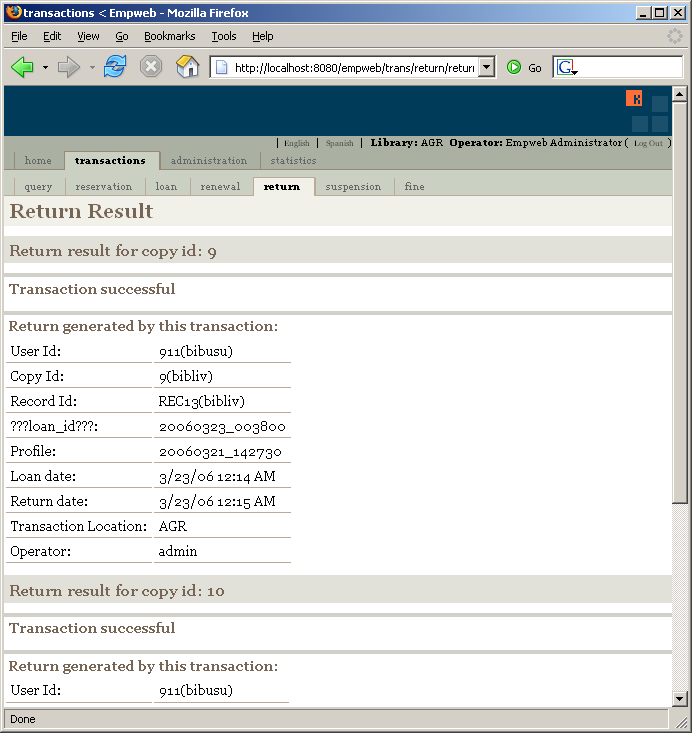Viewport: 692px width, 733px height.
Task: Click the Log Out link
Action: [x=648, y=144]
